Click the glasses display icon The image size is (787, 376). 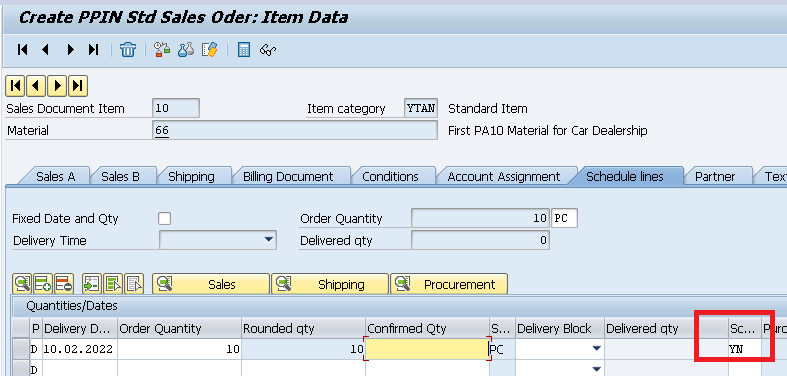tap(268, 50)
